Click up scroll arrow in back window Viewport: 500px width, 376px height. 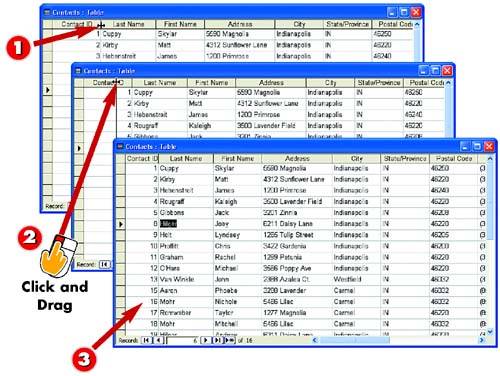(417, 24)
